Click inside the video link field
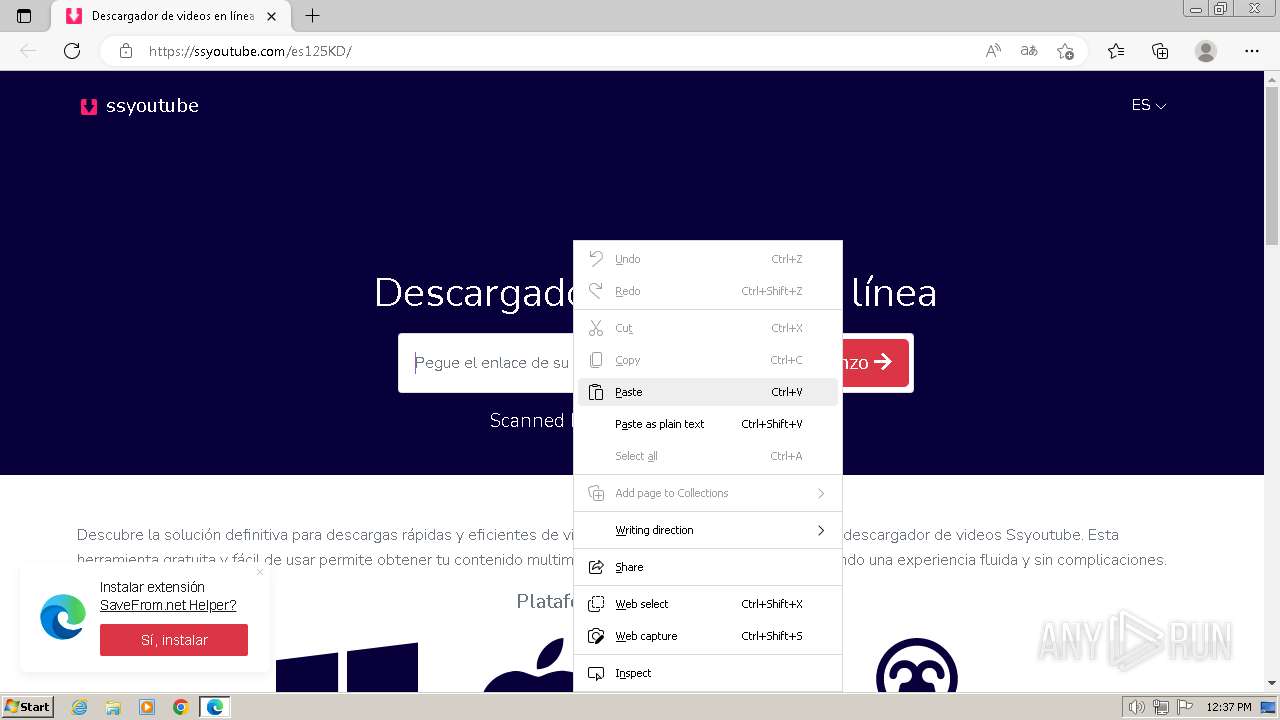 (x=486, y=362)
